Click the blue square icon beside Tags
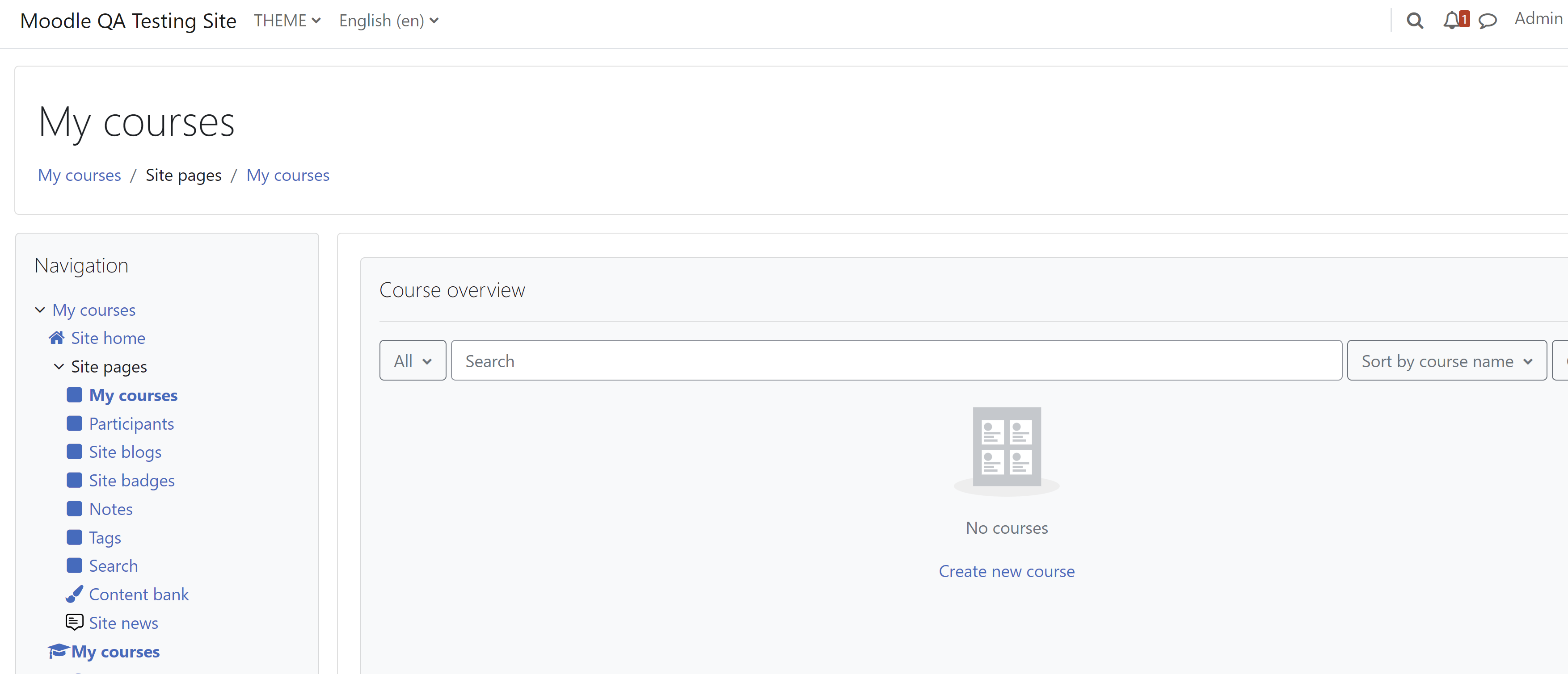The width and height of the screenshot is (1568, 674). click(74, 536)
